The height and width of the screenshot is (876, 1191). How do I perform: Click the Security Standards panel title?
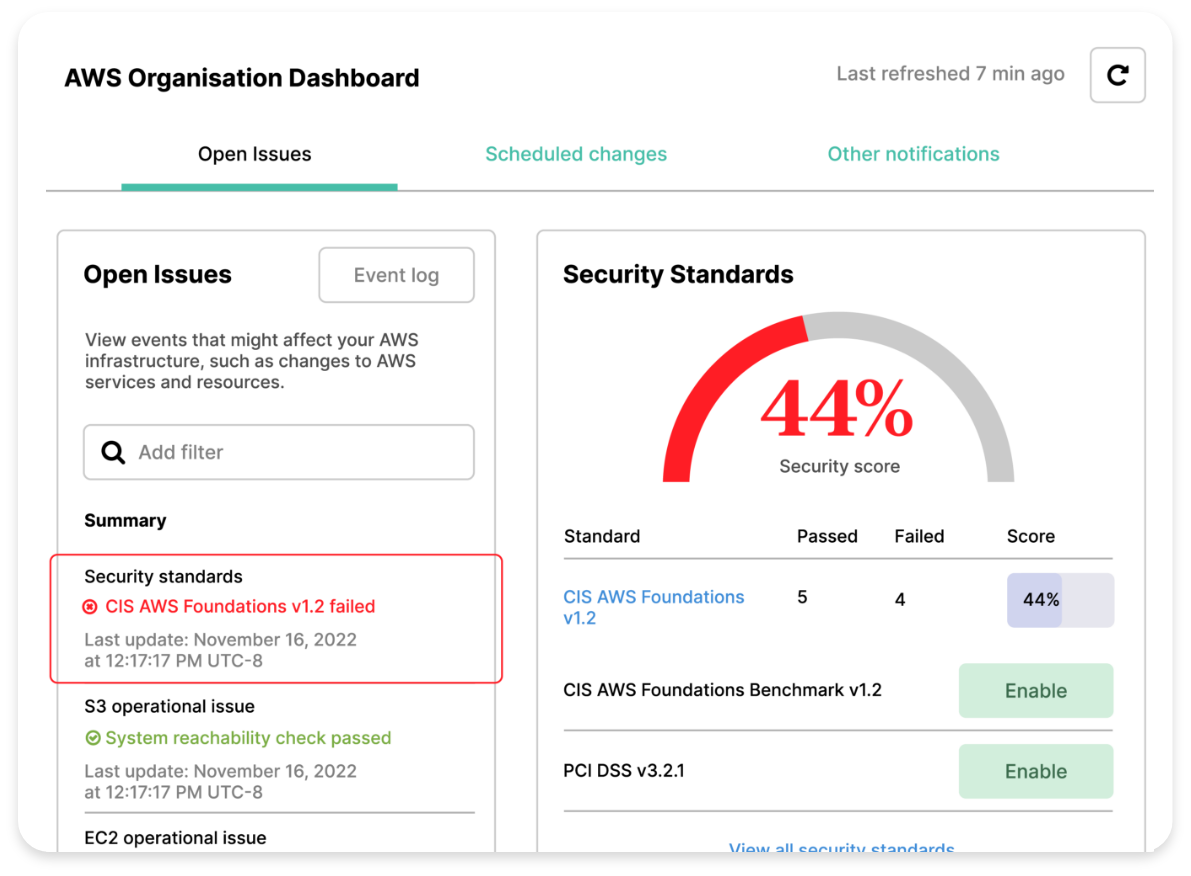point(678,274)
